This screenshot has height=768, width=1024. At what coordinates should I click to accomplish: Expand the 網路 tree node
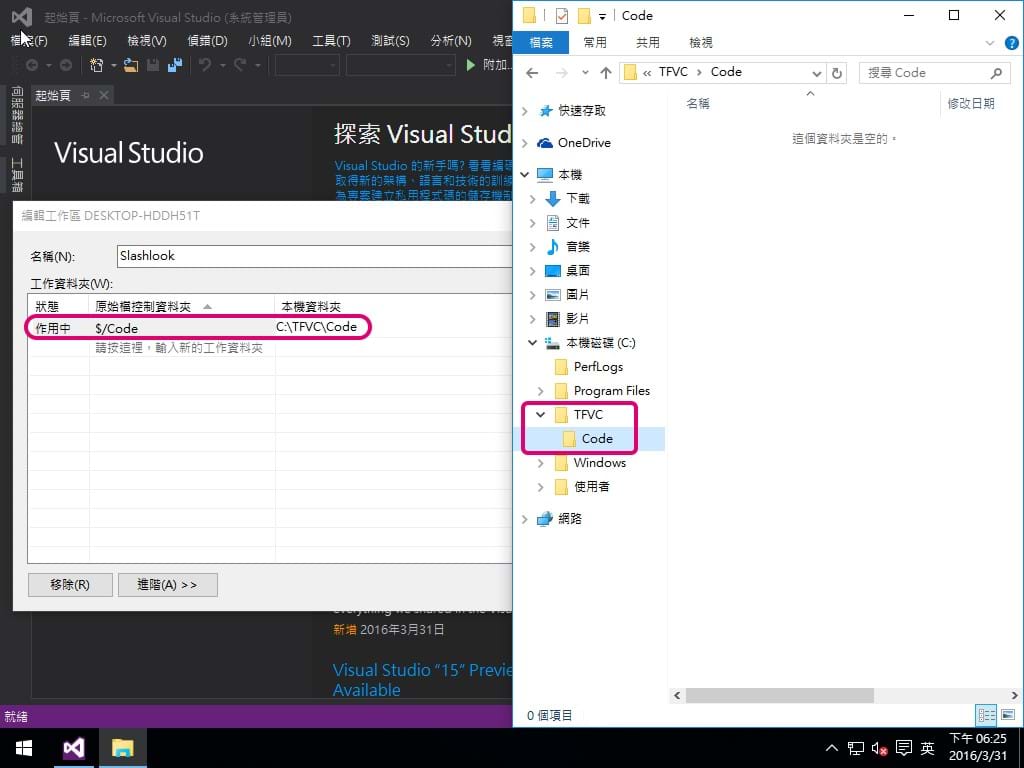(x=524, y=519)
